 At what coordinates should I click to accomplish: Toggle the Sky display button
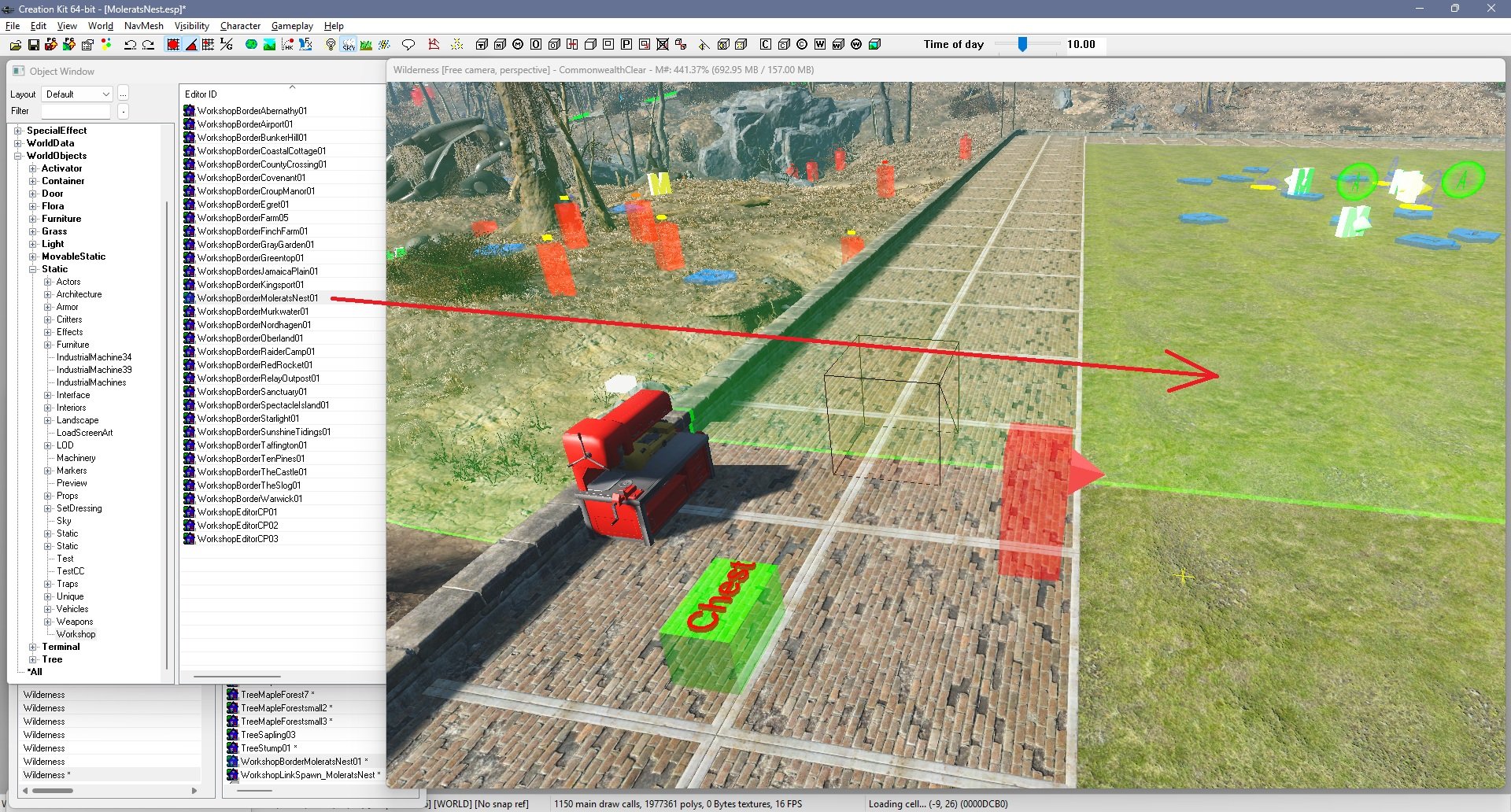[349, 45]
